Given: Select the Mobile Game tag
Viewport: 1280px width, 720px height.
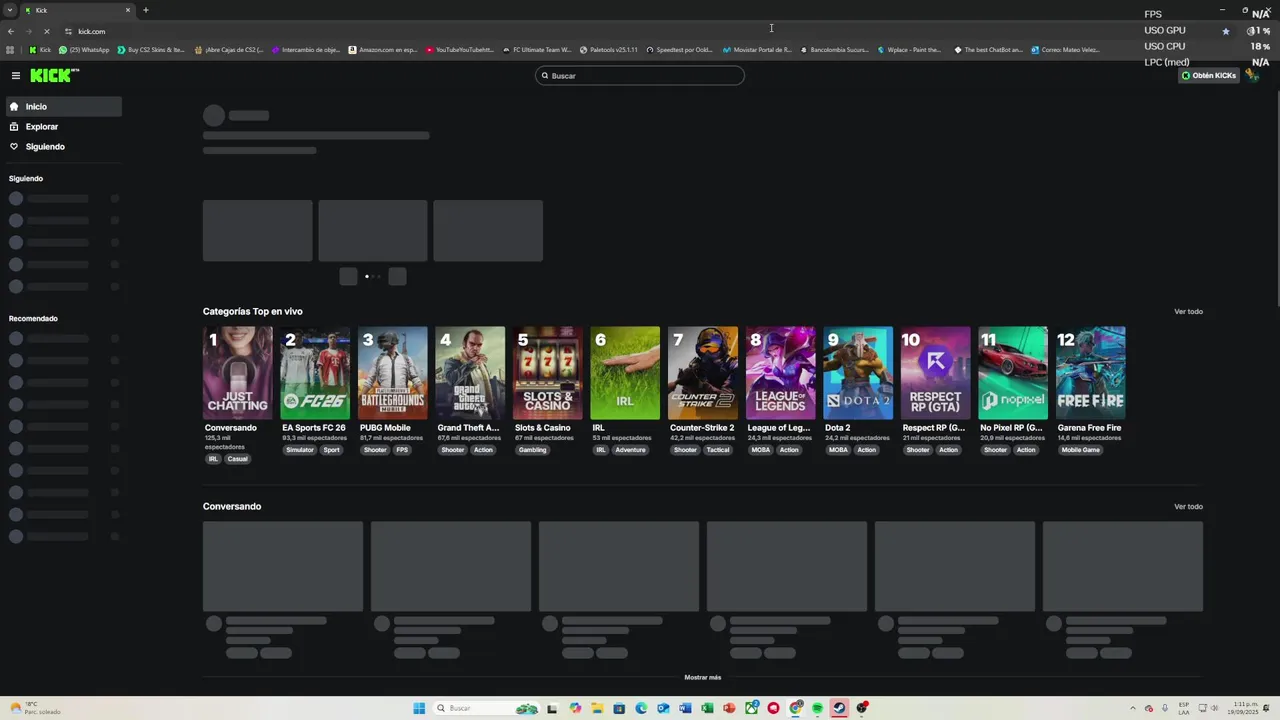Looking at the screenshot, I should coord(1080,450).
